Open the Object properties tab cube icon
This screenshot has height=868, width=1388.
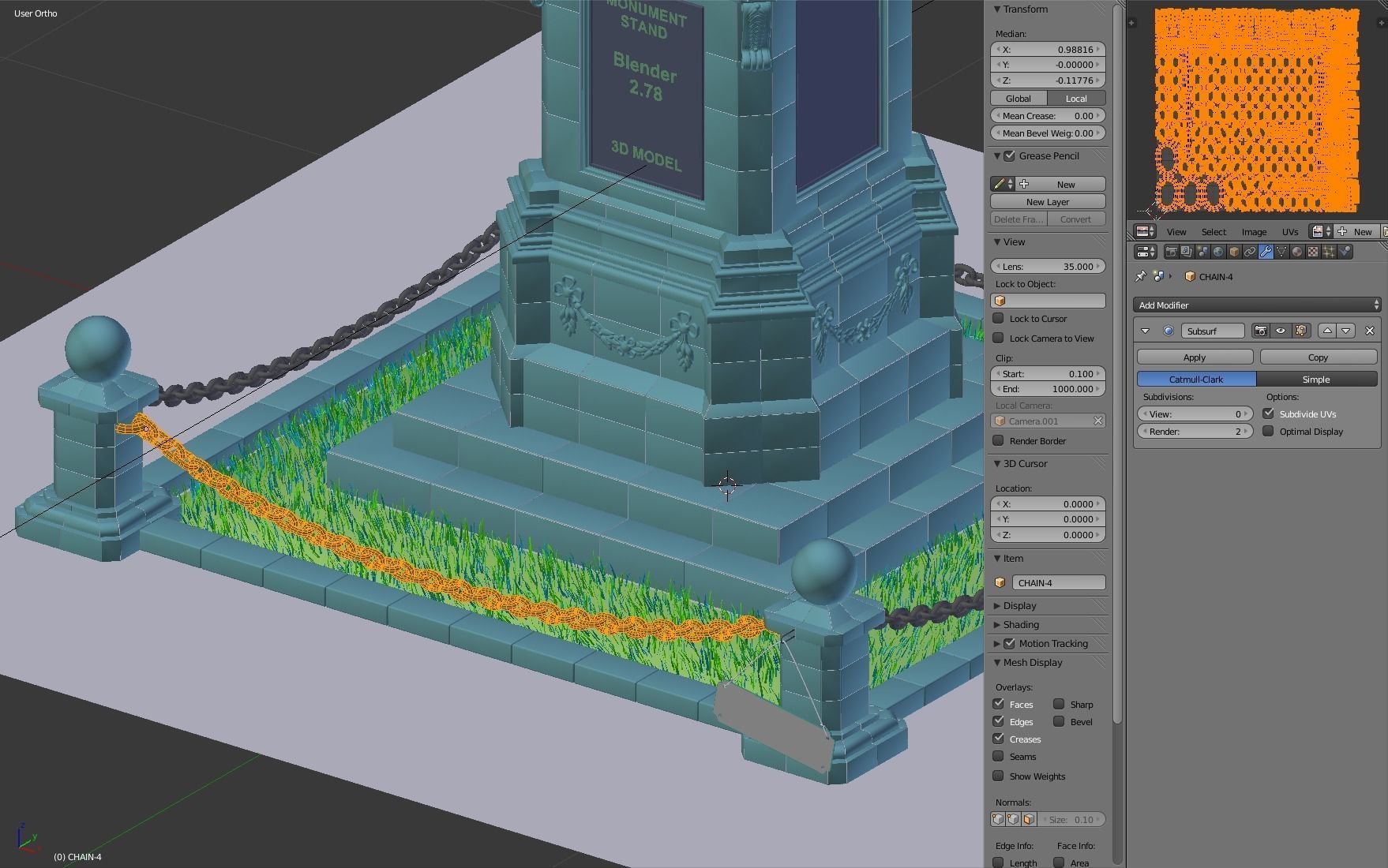click(1234, 252)
